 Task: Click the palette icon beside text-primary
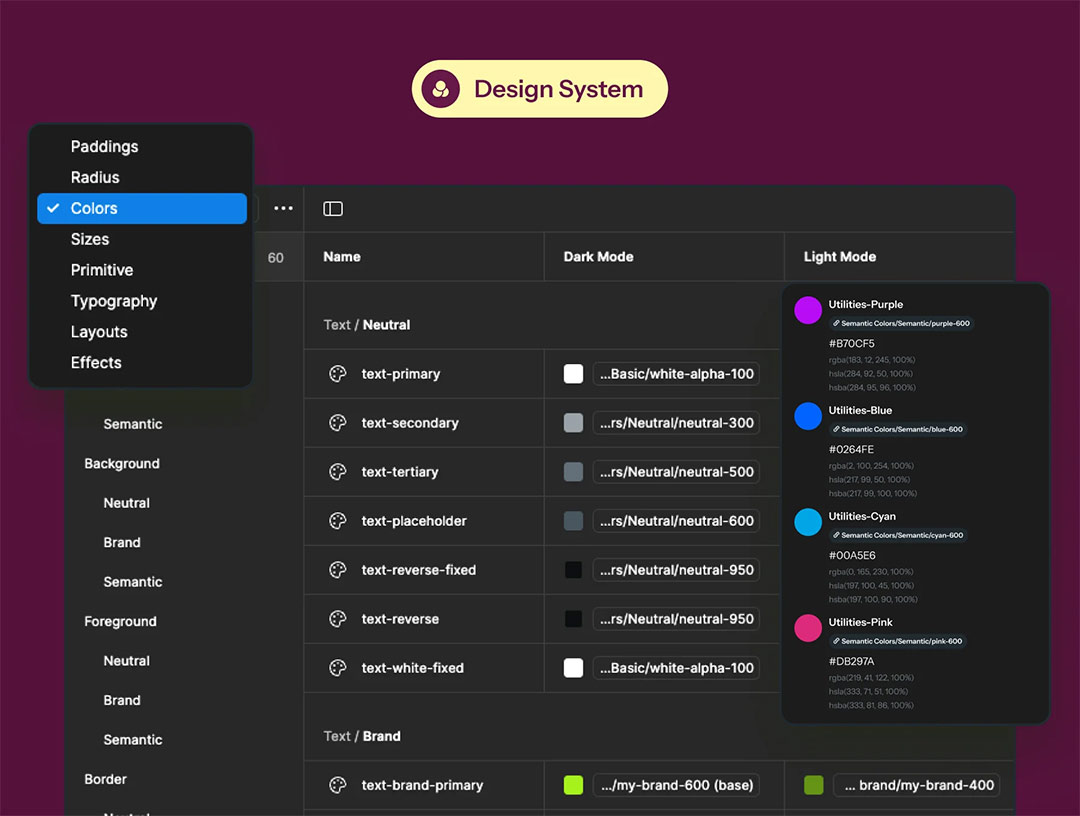pos(338,374)
